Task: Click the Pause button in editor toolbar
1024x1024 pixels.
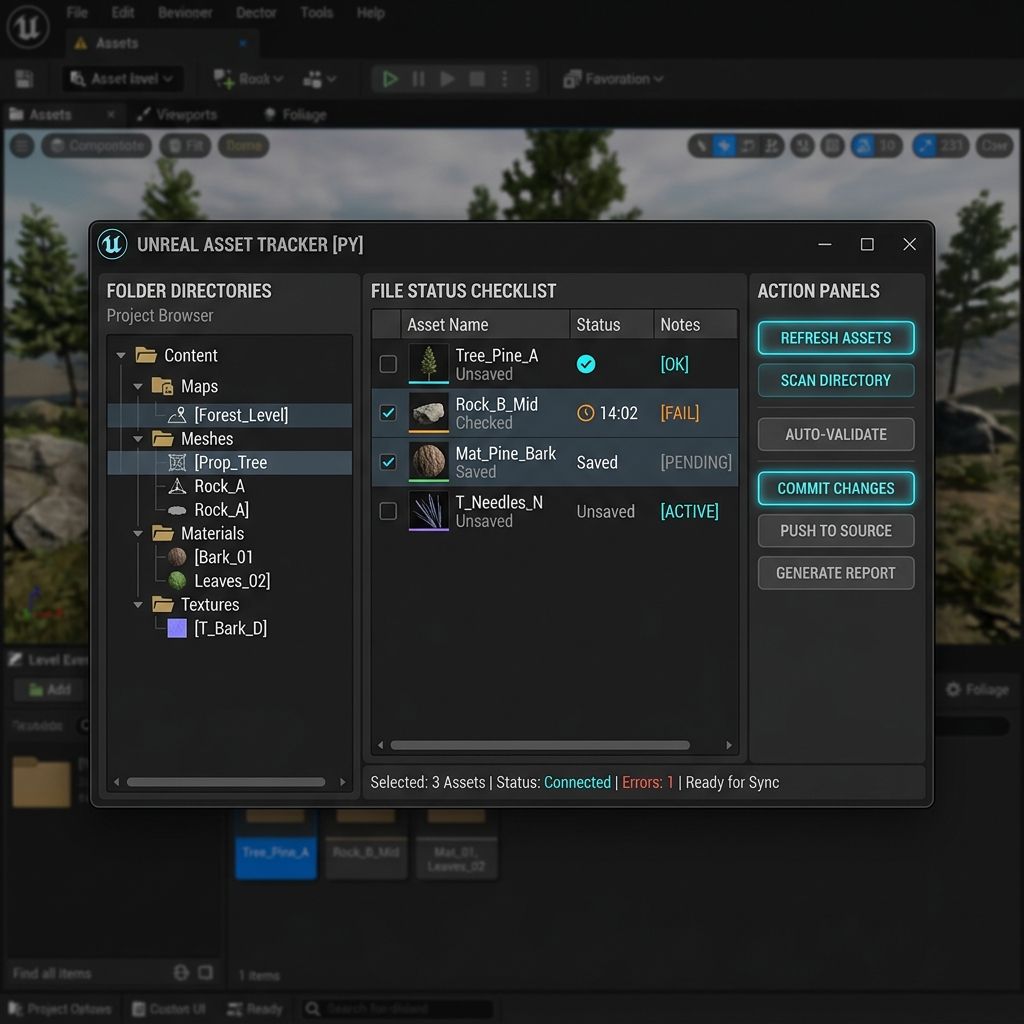Action: pos(419,79)
